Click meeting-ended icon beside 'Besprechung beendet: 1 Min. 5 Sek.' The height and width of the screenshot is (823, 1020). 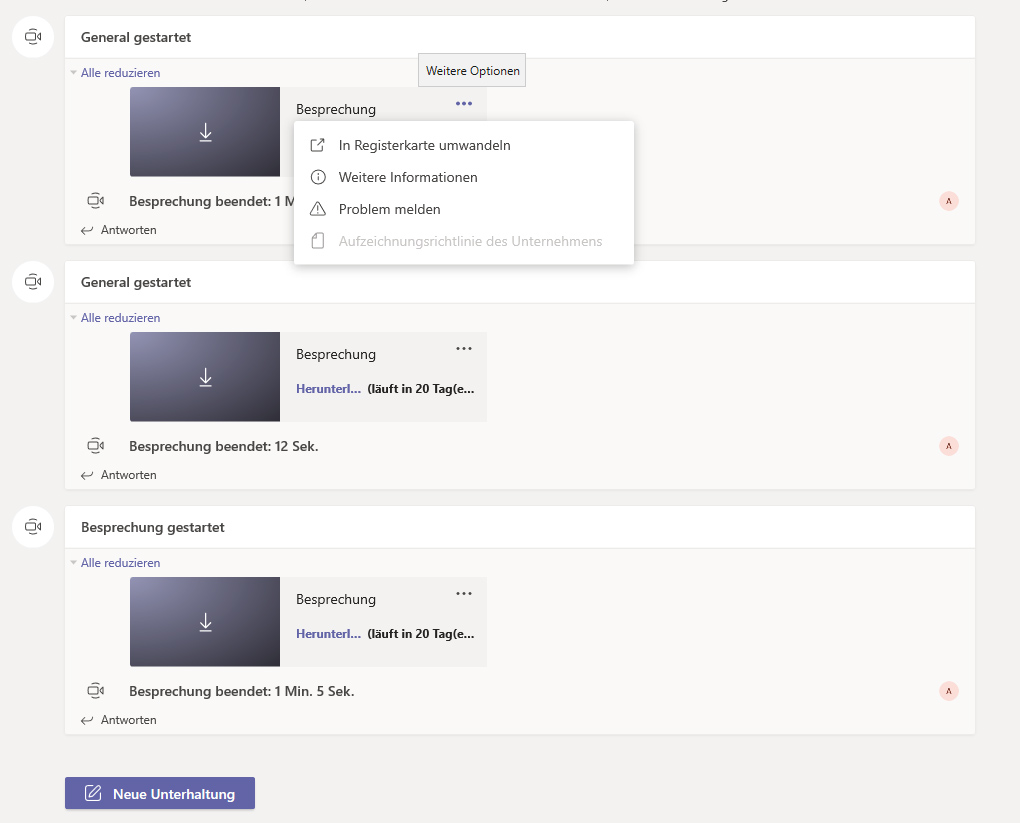pos(96,690)
